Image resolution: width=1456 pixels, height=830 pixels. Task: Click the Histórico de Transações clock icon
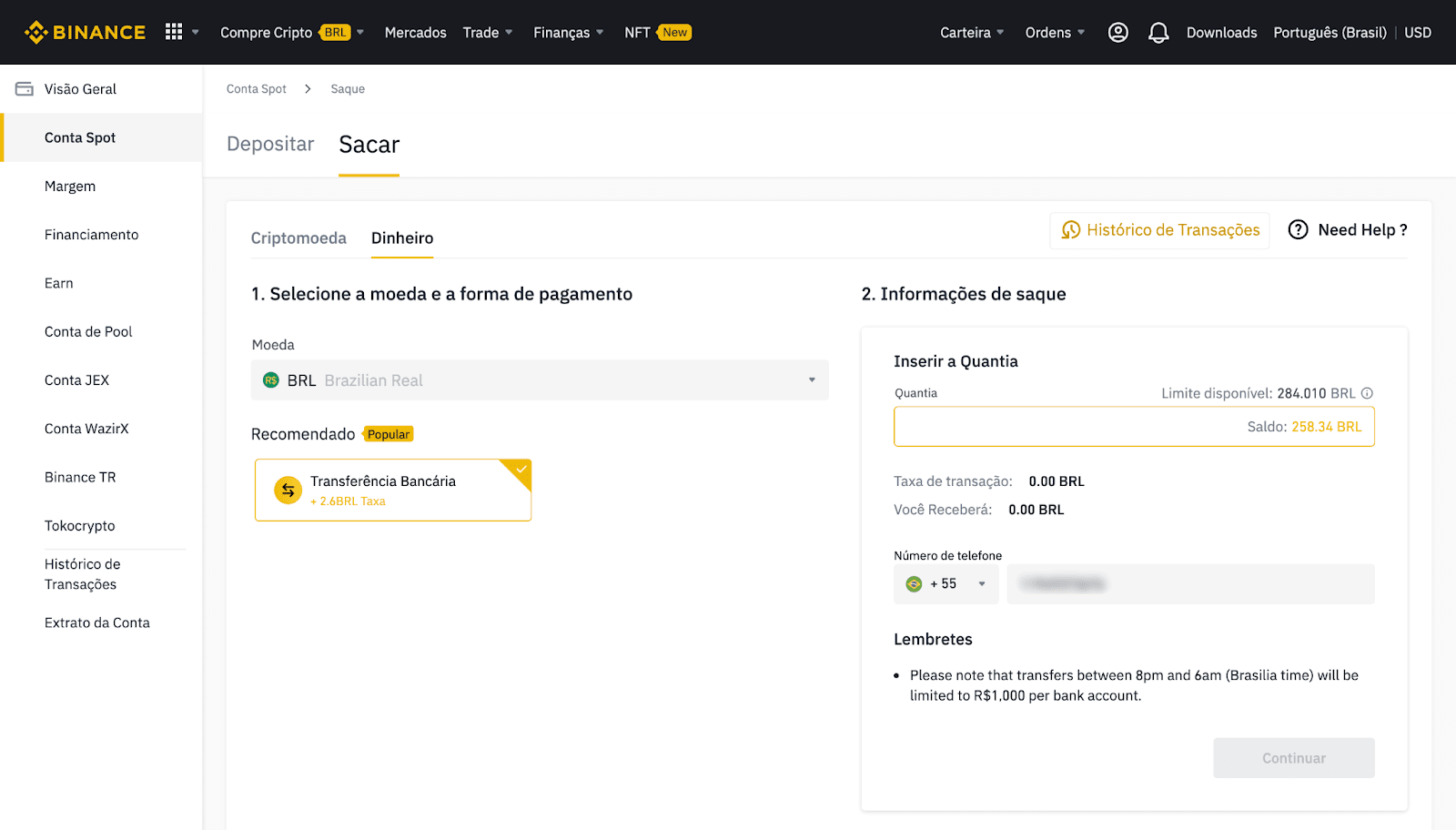point(1071,230)
